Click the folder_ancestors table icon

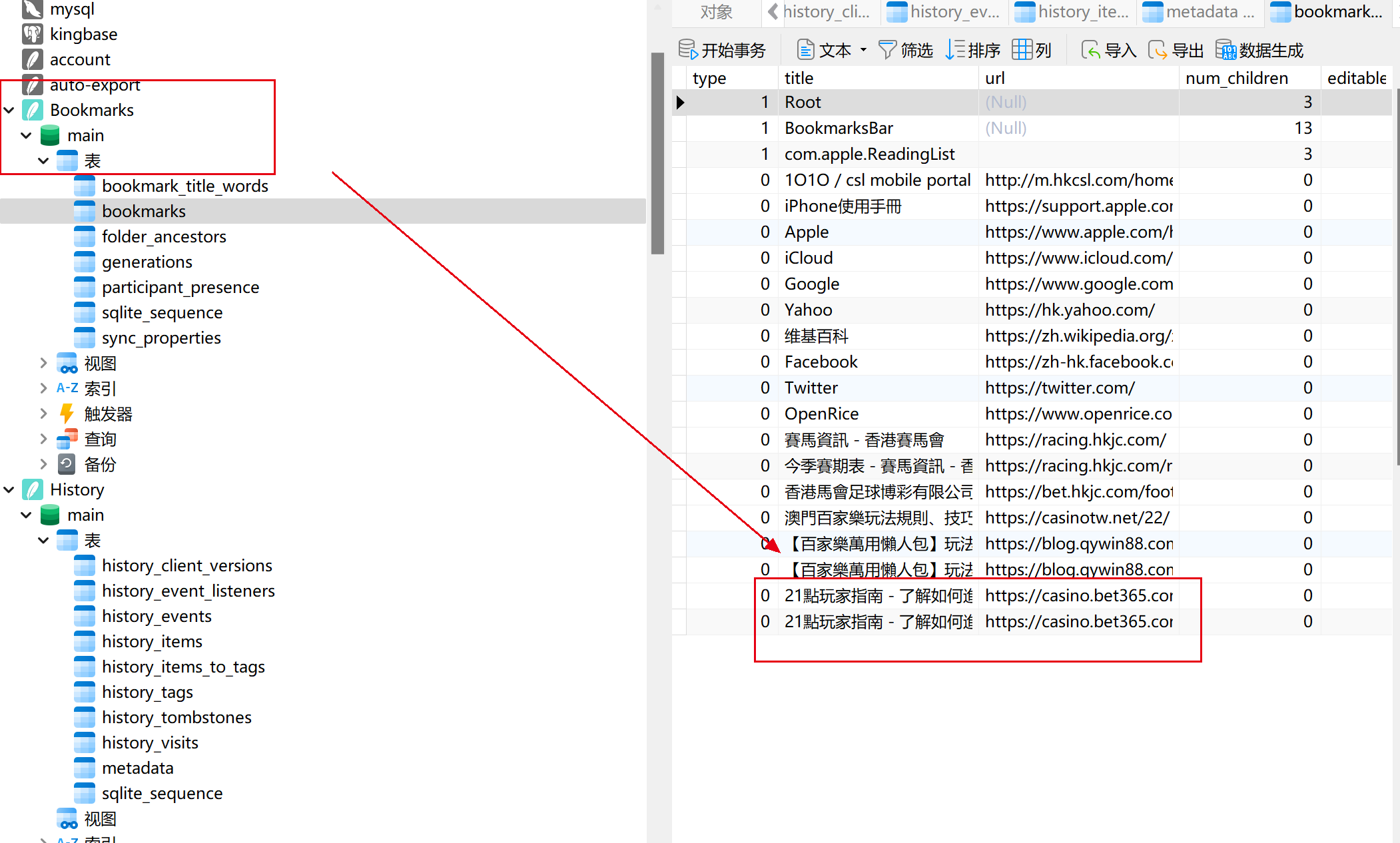pos(85,236)
